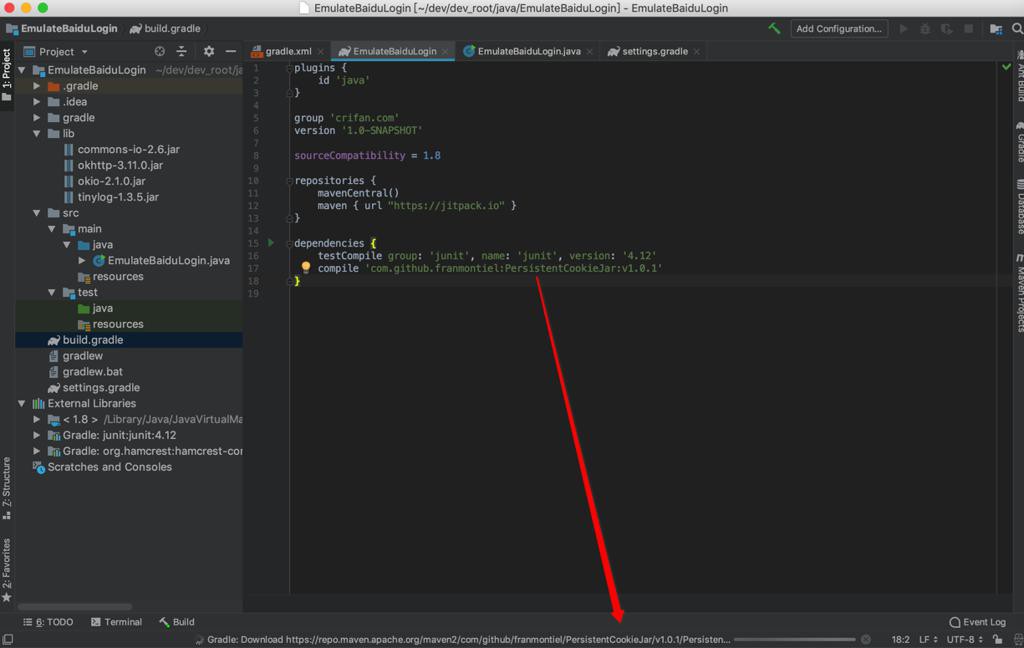Close the settings.gradle tab
1024x648 pixels.
click(x=697, y=52)
